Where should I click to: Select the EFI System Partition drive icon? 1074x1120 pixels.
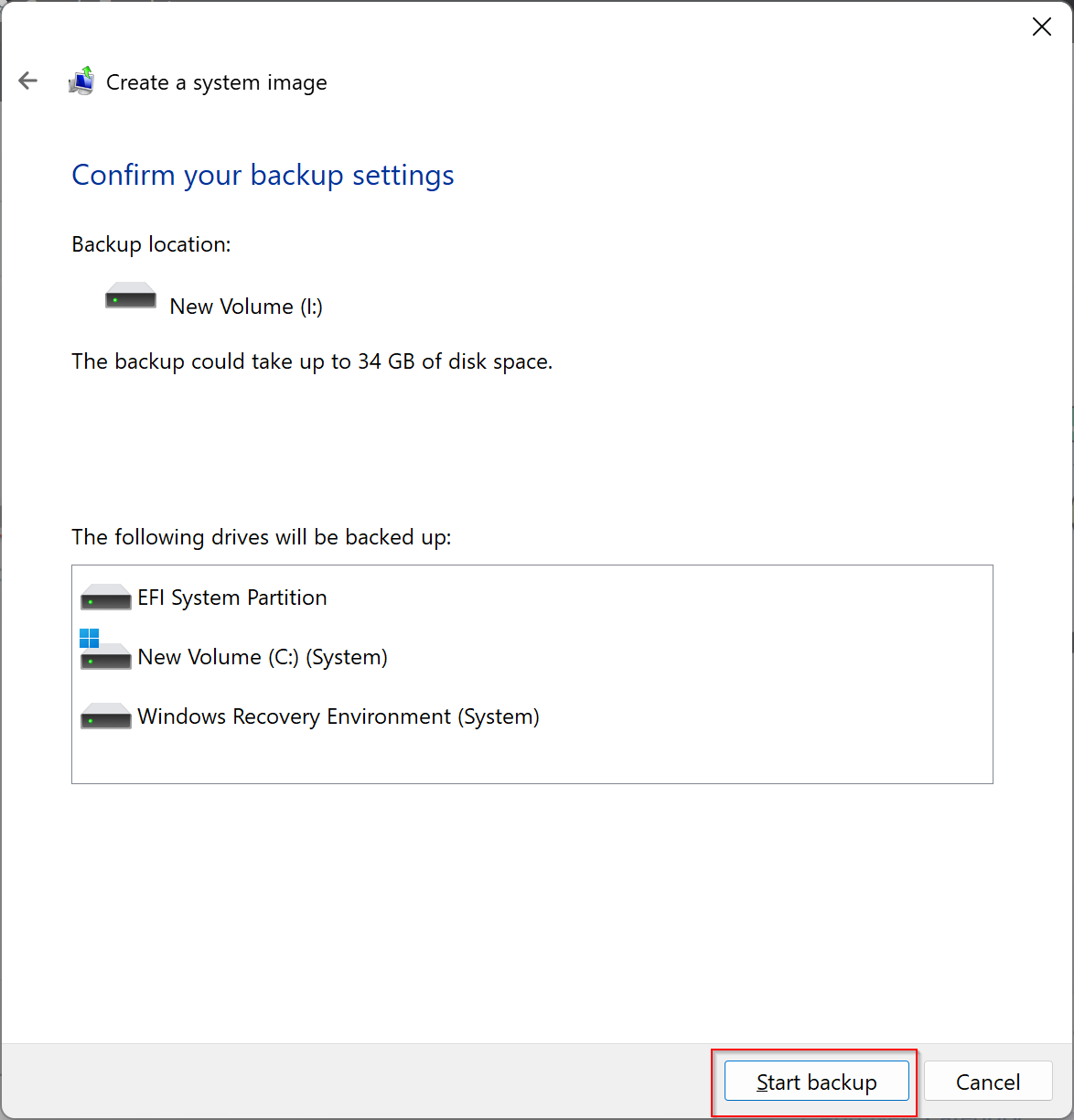[106, 598]
